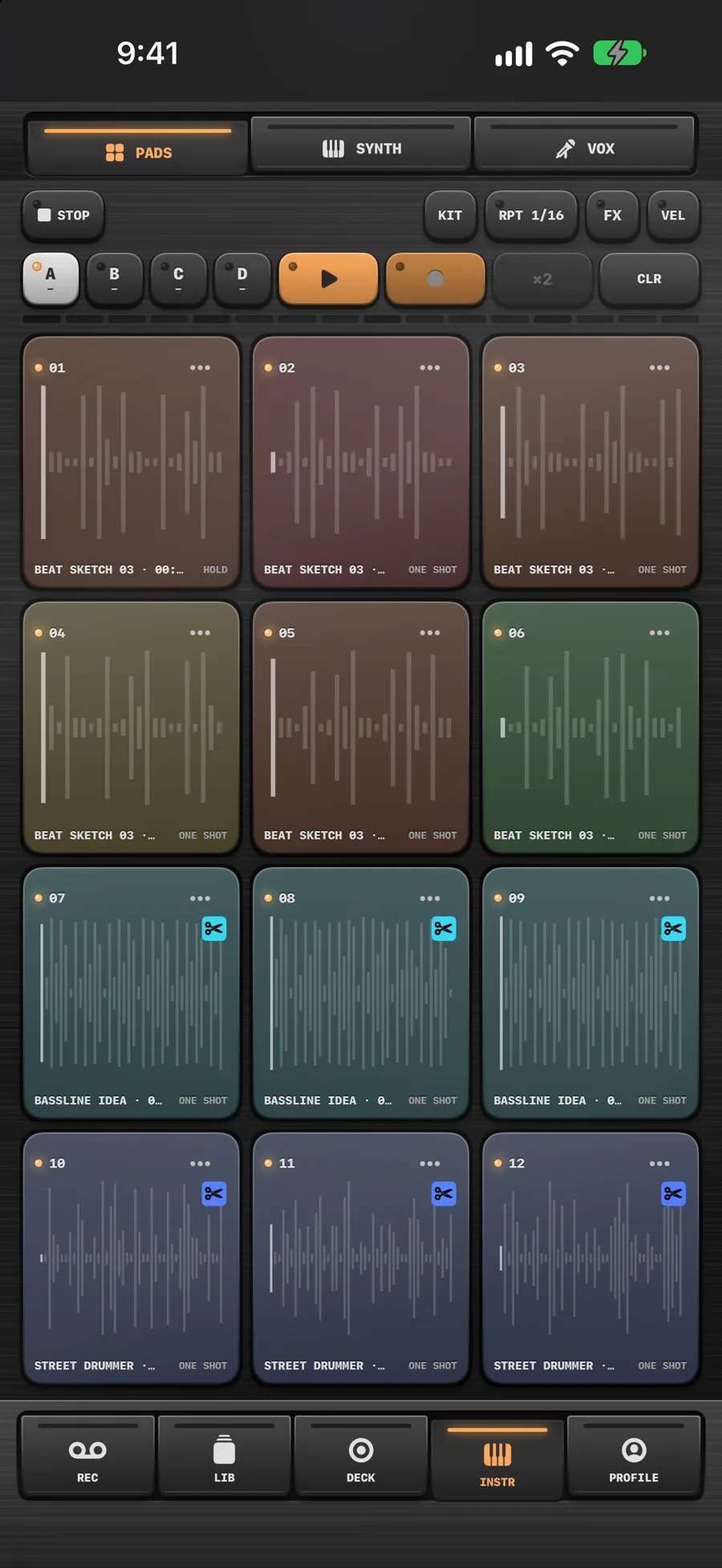Switch to the VOX tab
Image resolution: width=722 pixels, height=1568 pixels.
(x=585, y=145)
